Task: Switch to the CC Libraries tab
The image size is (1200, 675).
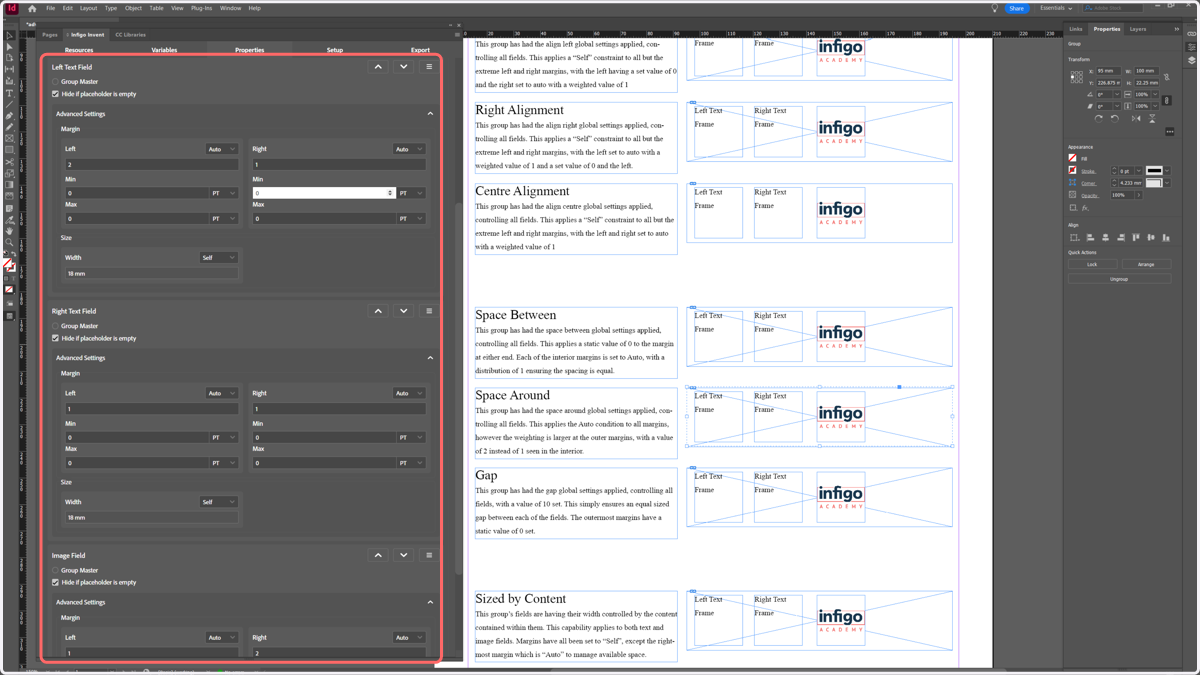Action: [130, 35]
